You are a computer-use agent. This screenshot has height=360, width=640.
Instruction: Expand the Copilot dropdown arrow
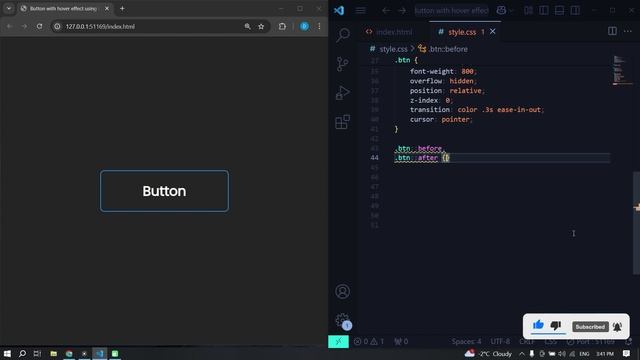point(511,11)
